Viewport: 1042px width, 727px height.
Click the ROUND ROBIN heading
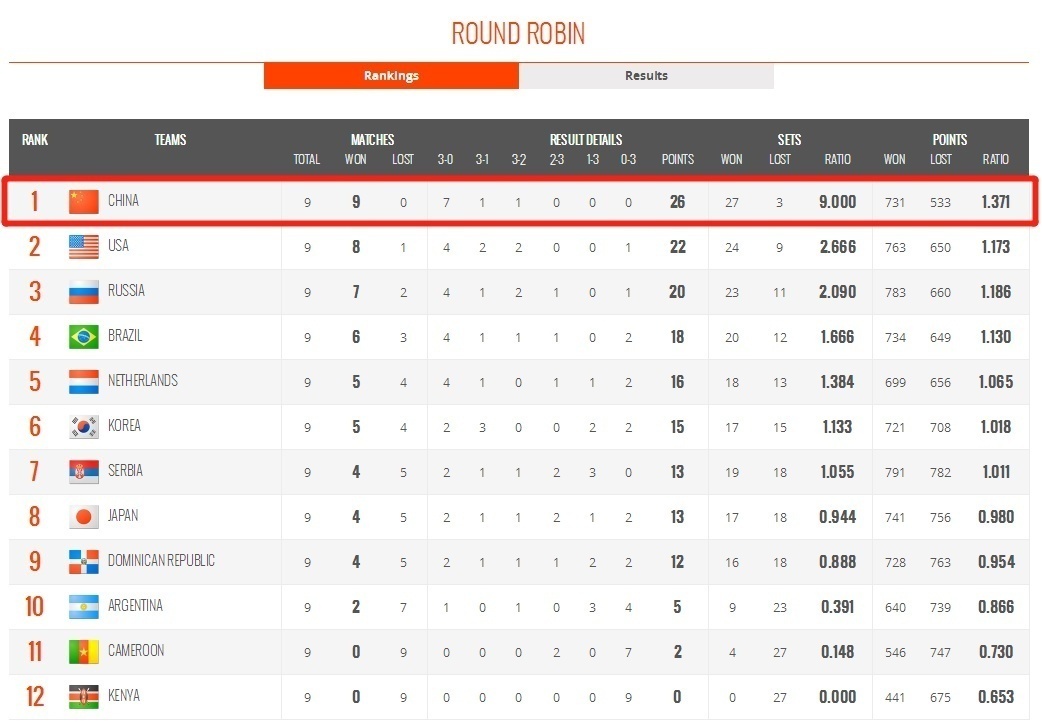click(518, 33)
